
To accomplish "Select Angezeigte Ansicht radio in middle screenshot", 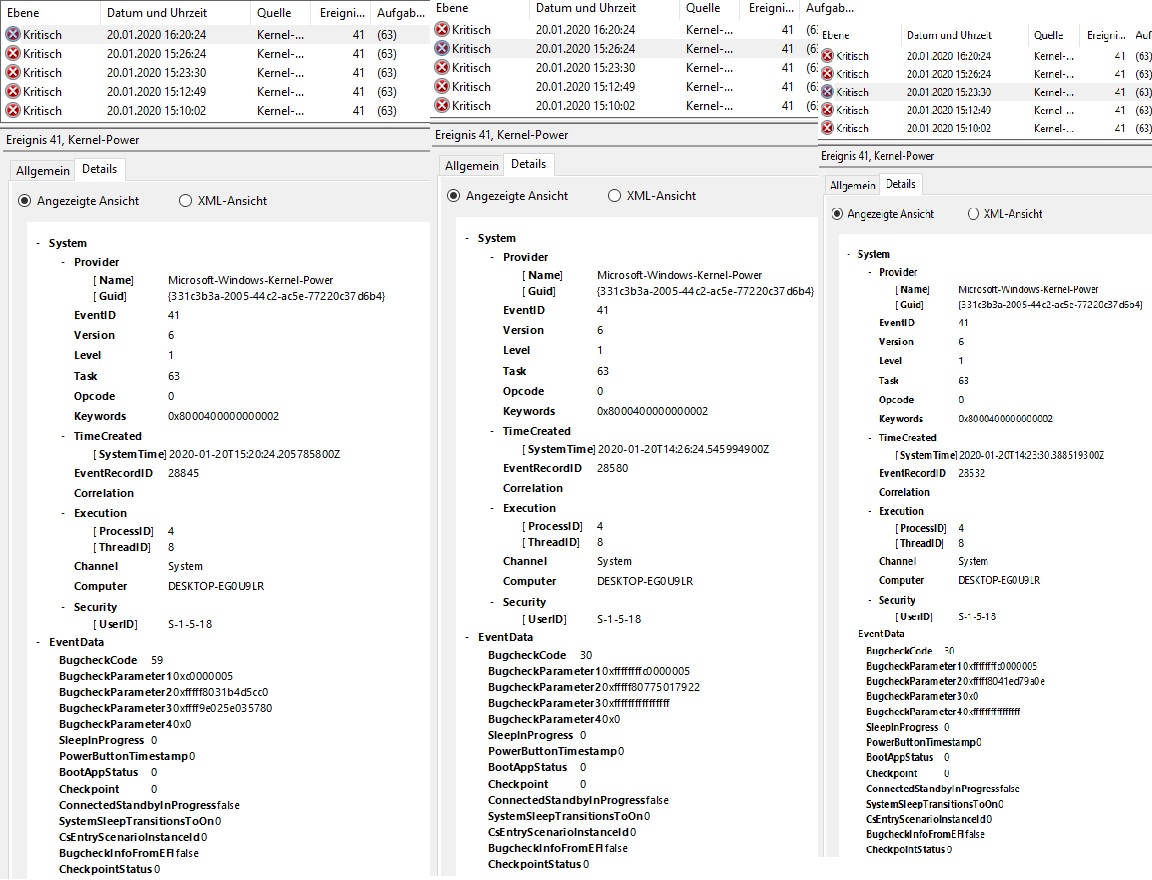I will coord(453,195).
